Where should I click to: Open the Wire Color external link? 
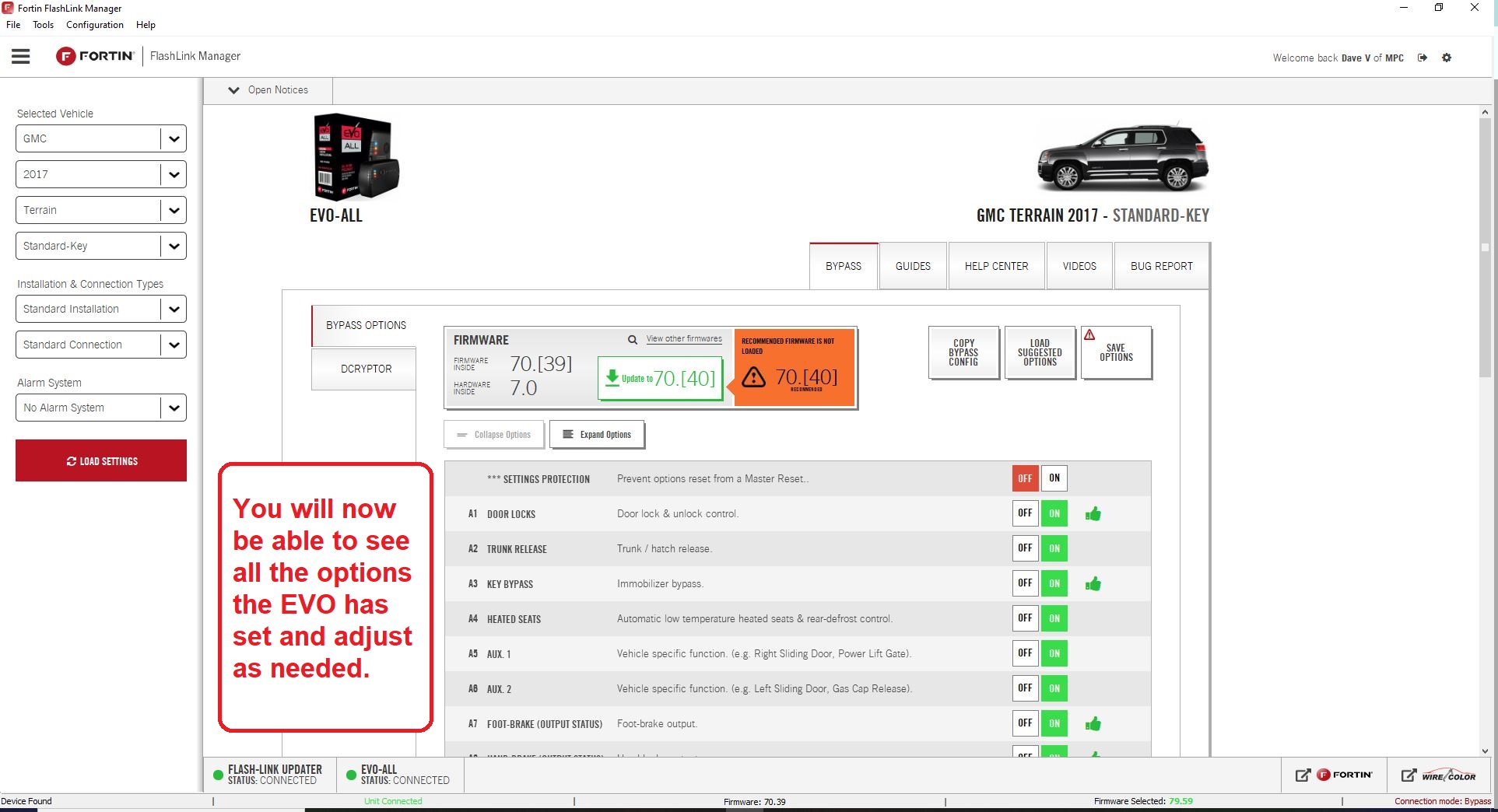click(x=1439, y=775)
